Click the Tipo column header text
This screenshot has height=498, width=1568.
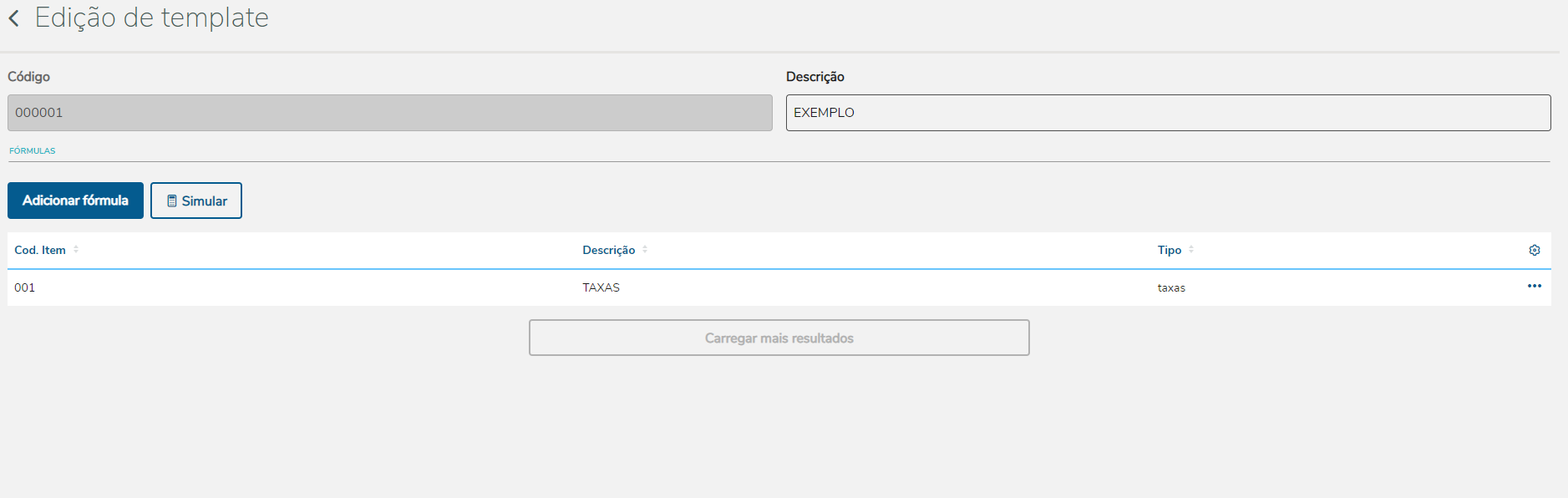click(1169, 250)
